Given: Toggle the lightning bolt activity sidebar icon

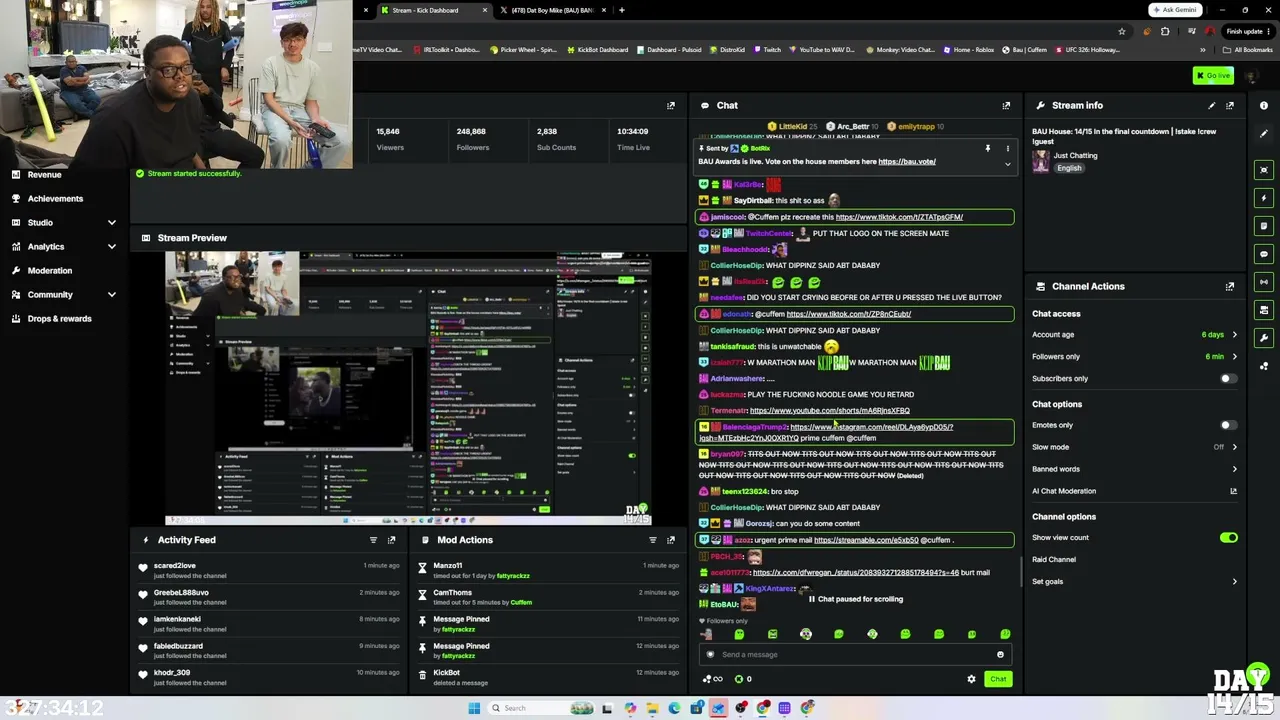Looking at the screenshot, I should (x=1264, y=198).
